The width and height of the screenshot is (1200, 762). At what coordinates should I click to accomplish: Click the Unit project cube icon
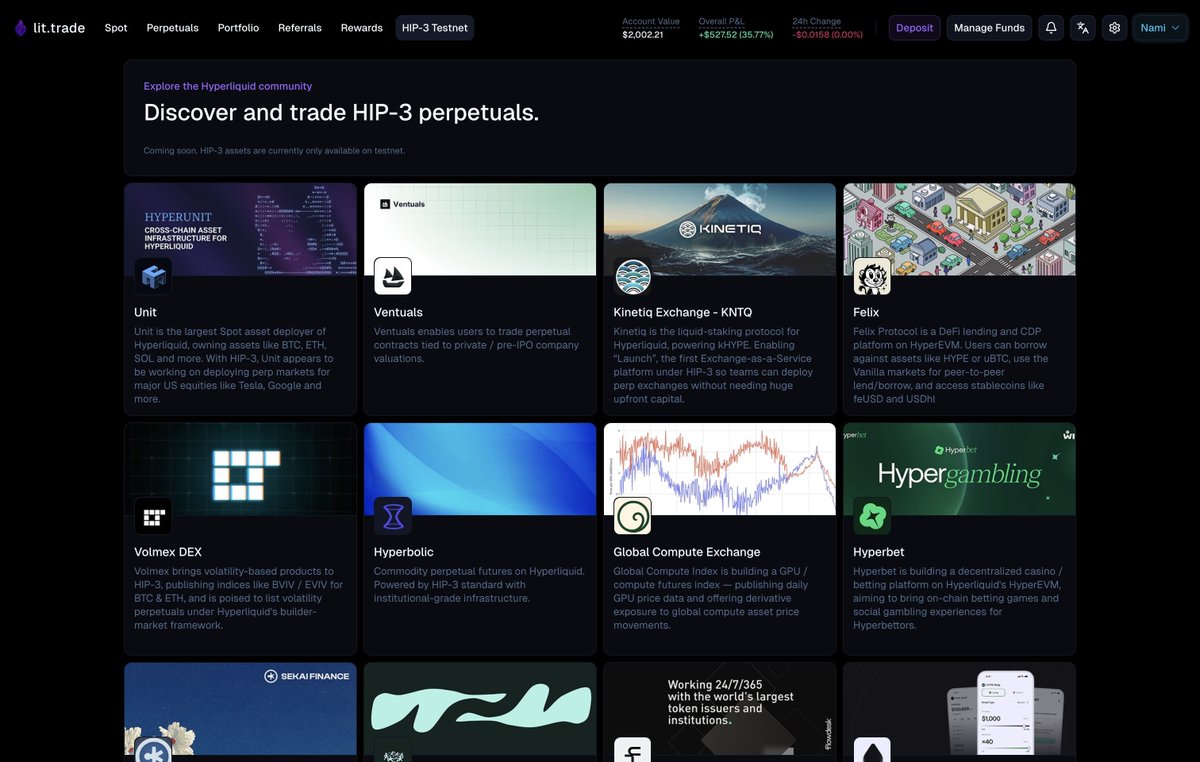[x=153, y=275]
